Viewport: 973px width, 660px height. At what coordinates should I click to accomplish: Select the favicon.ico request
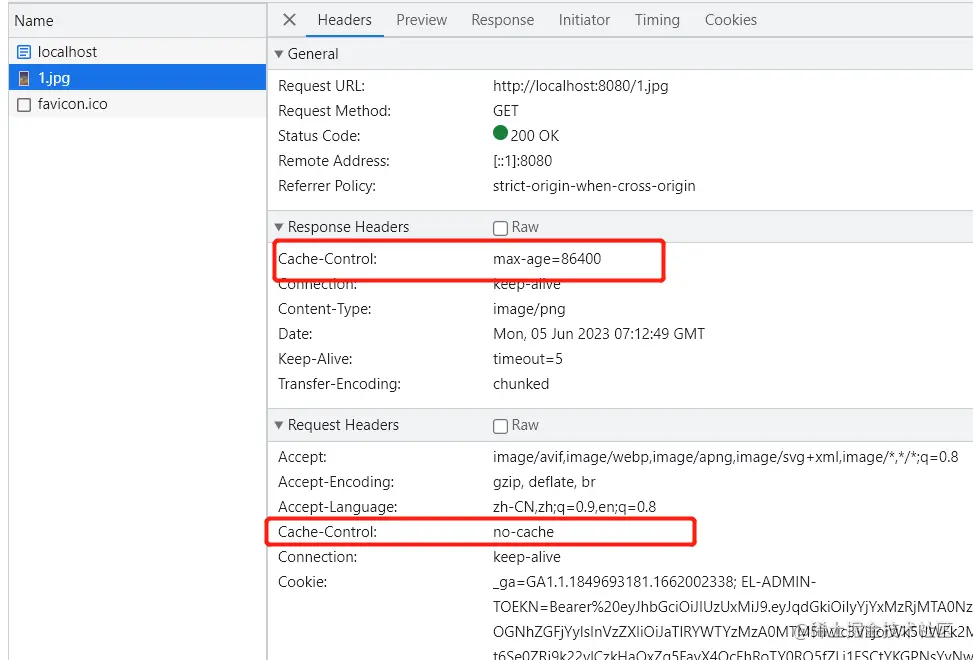(x=73, y=104)
